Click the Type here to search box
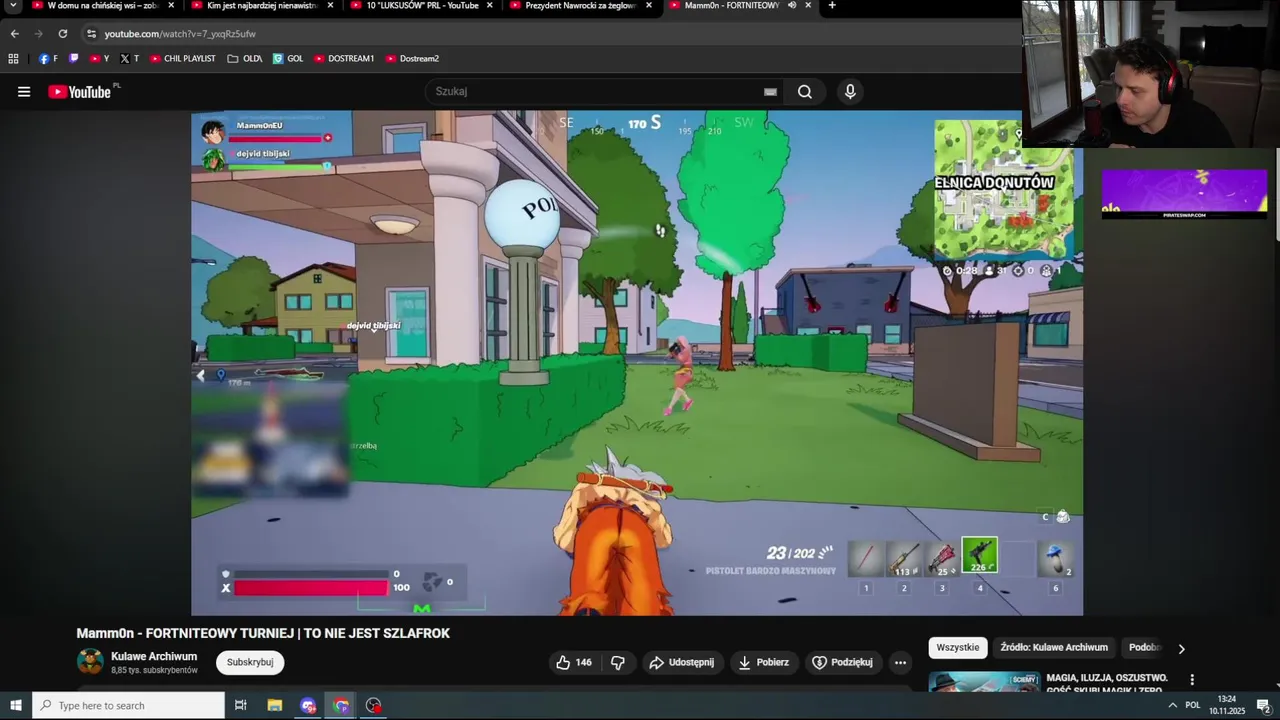This screenshot has width=1280, height=720. 128,706
